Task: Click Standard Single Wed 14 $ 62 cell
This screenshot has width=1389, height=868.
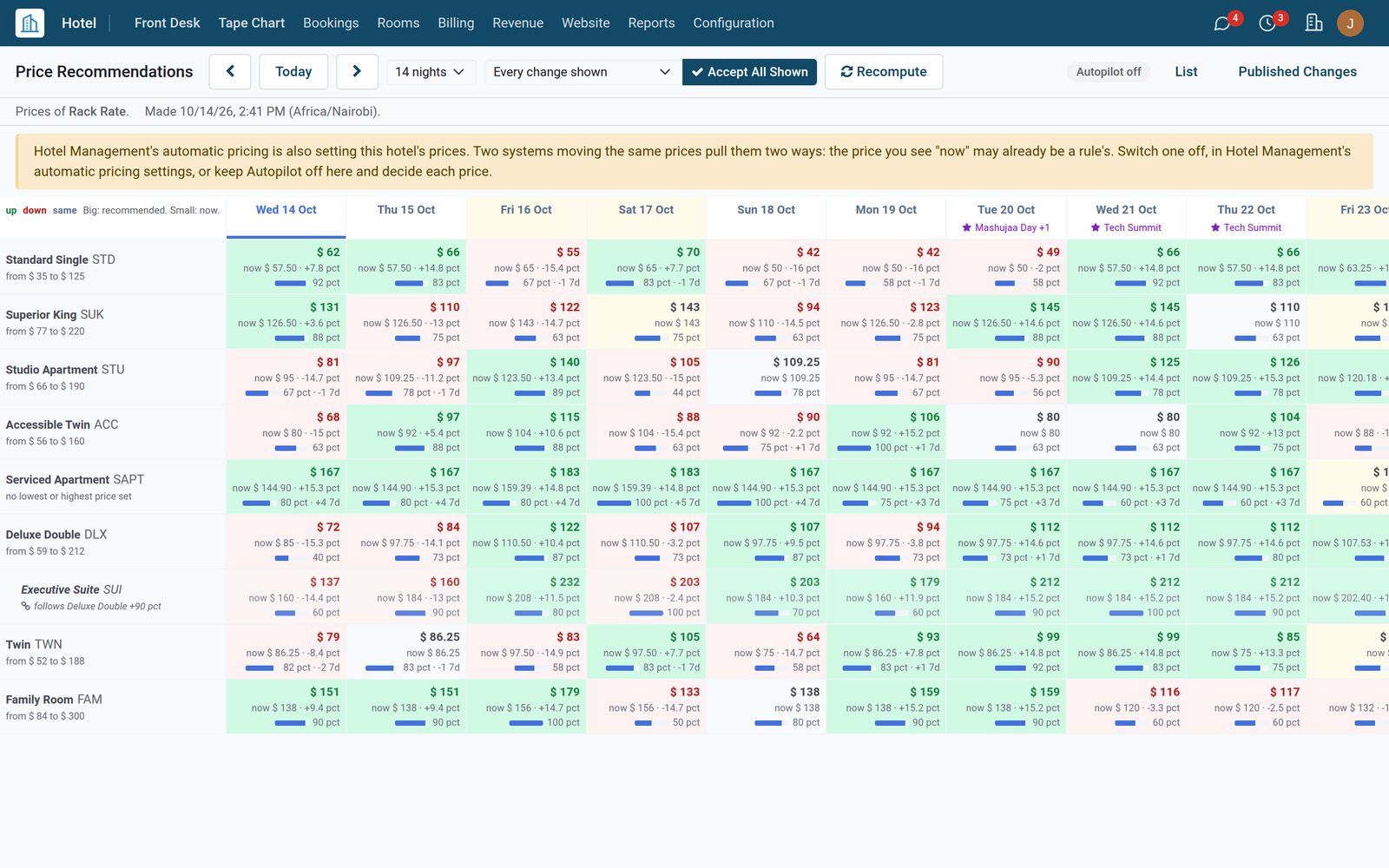Action: tap(286, 266)
